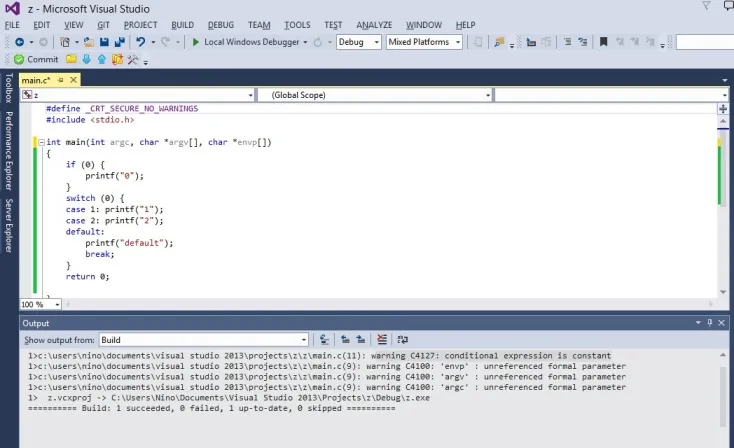The image size is (734, 448).
Task: Click the Quick Launch search field
Action: (x=705, y=42)
